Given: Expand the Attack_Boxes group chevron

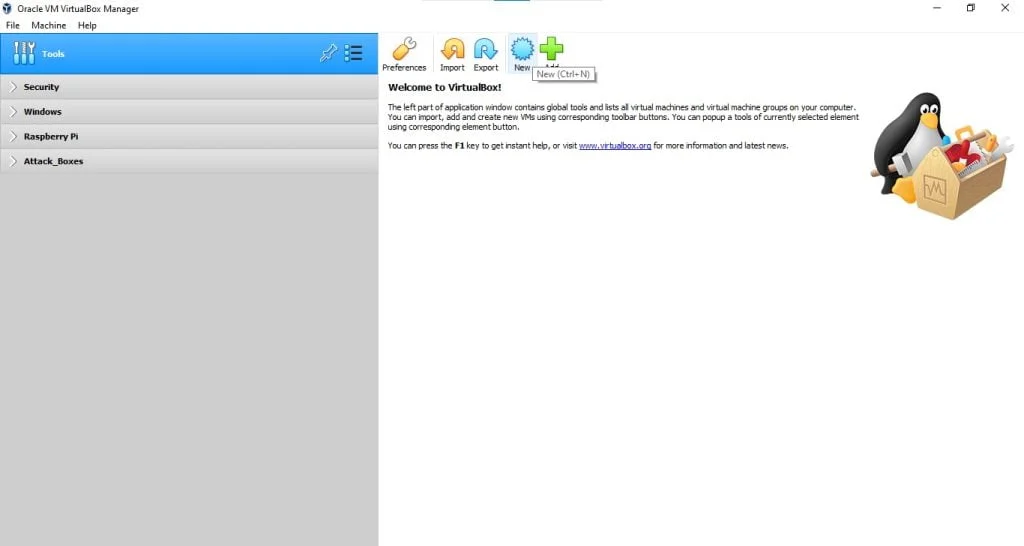Looking at the screenshot, I should coord(13,161).
